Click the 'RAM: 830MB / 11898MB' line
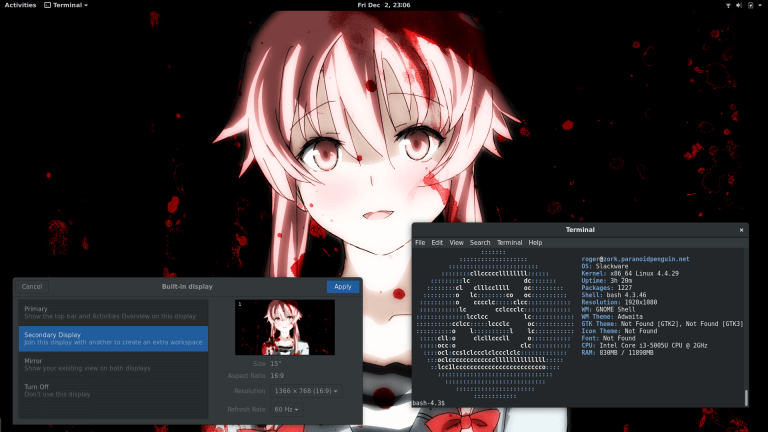The height and width of the screenshot is (432, 768). coord(617,353)
